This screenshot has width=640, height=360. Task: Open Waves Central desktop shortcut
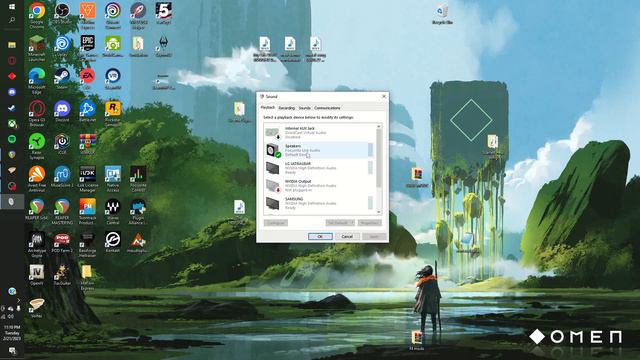(113, 211)
